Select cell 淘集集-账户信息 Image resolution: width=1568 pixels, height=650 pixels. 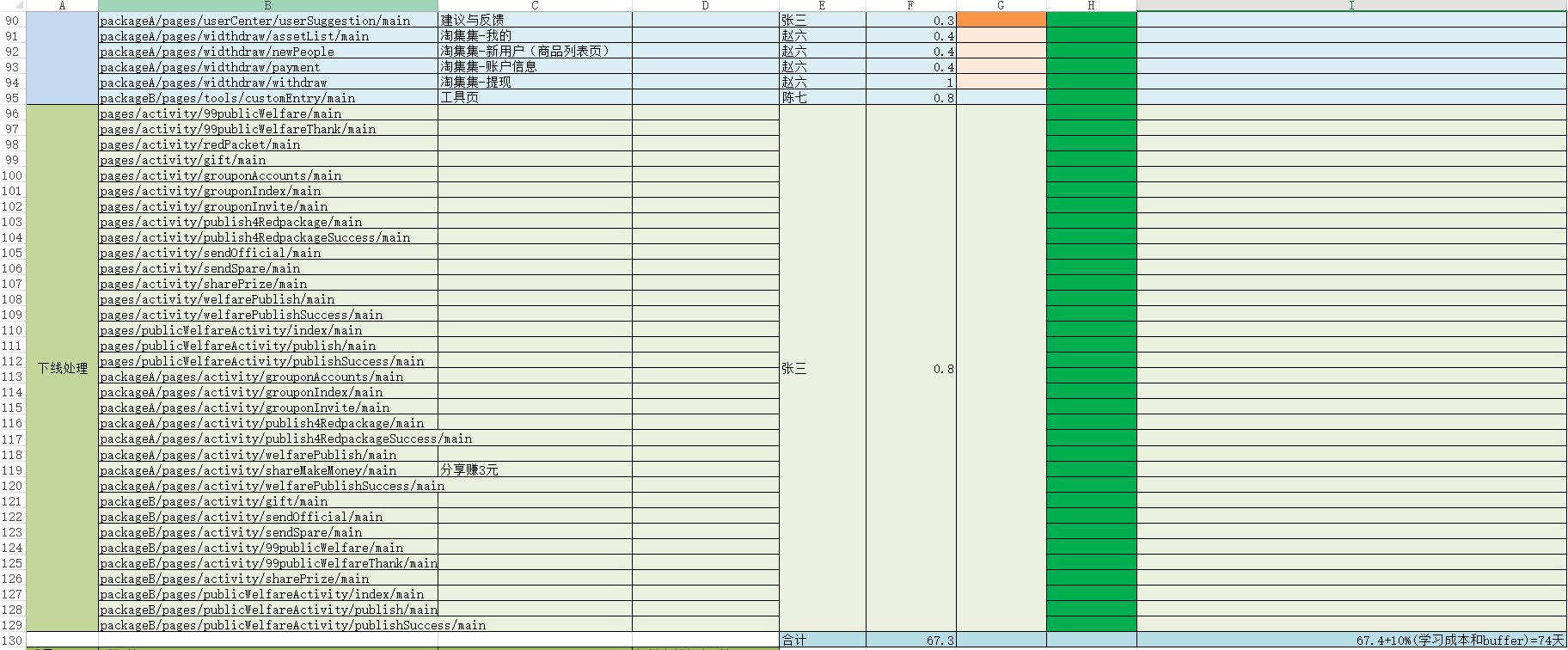point(535,66)
